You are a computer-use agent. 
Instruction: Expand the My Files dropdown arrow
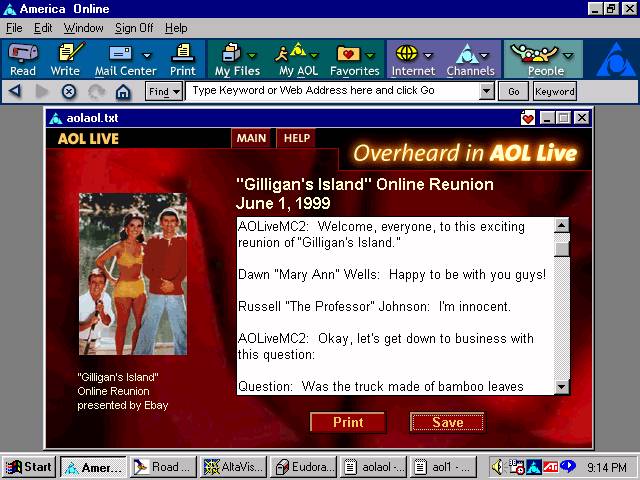point(252,56)
